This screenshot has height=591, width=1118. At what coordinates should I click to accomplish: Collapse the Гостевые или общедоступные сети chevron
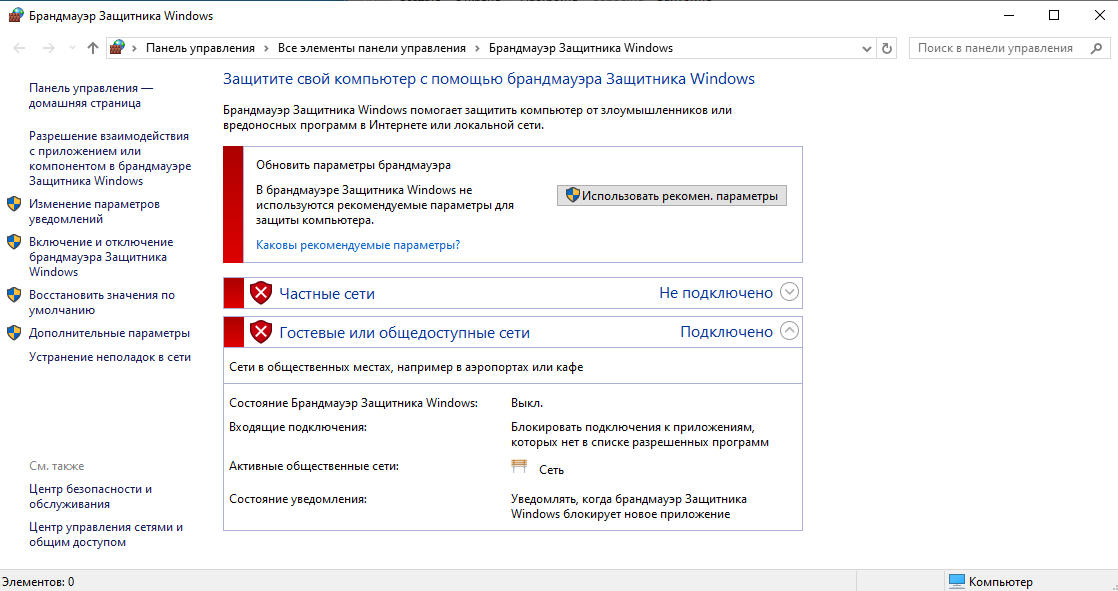tap(789, 331)
